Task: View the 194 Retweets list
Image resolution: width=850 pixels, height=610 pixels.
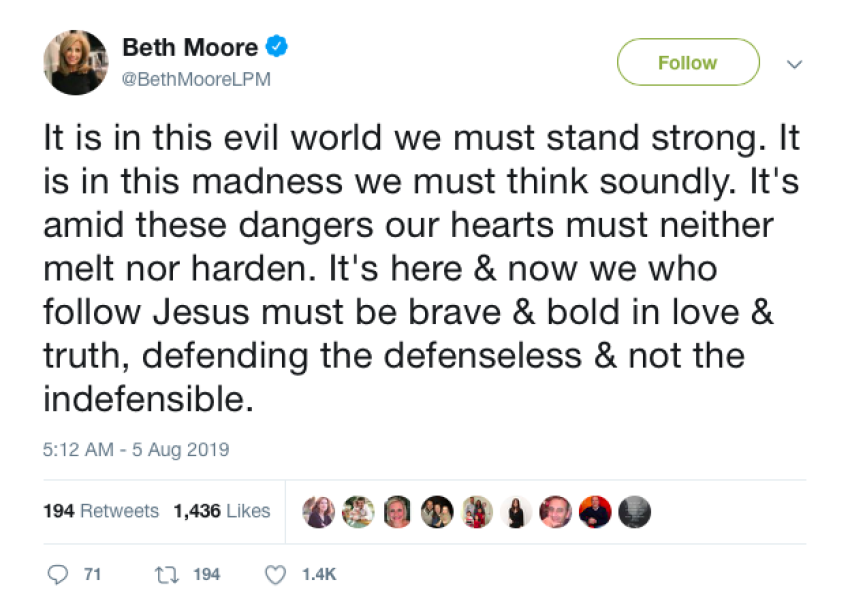Action: point(100,511)
